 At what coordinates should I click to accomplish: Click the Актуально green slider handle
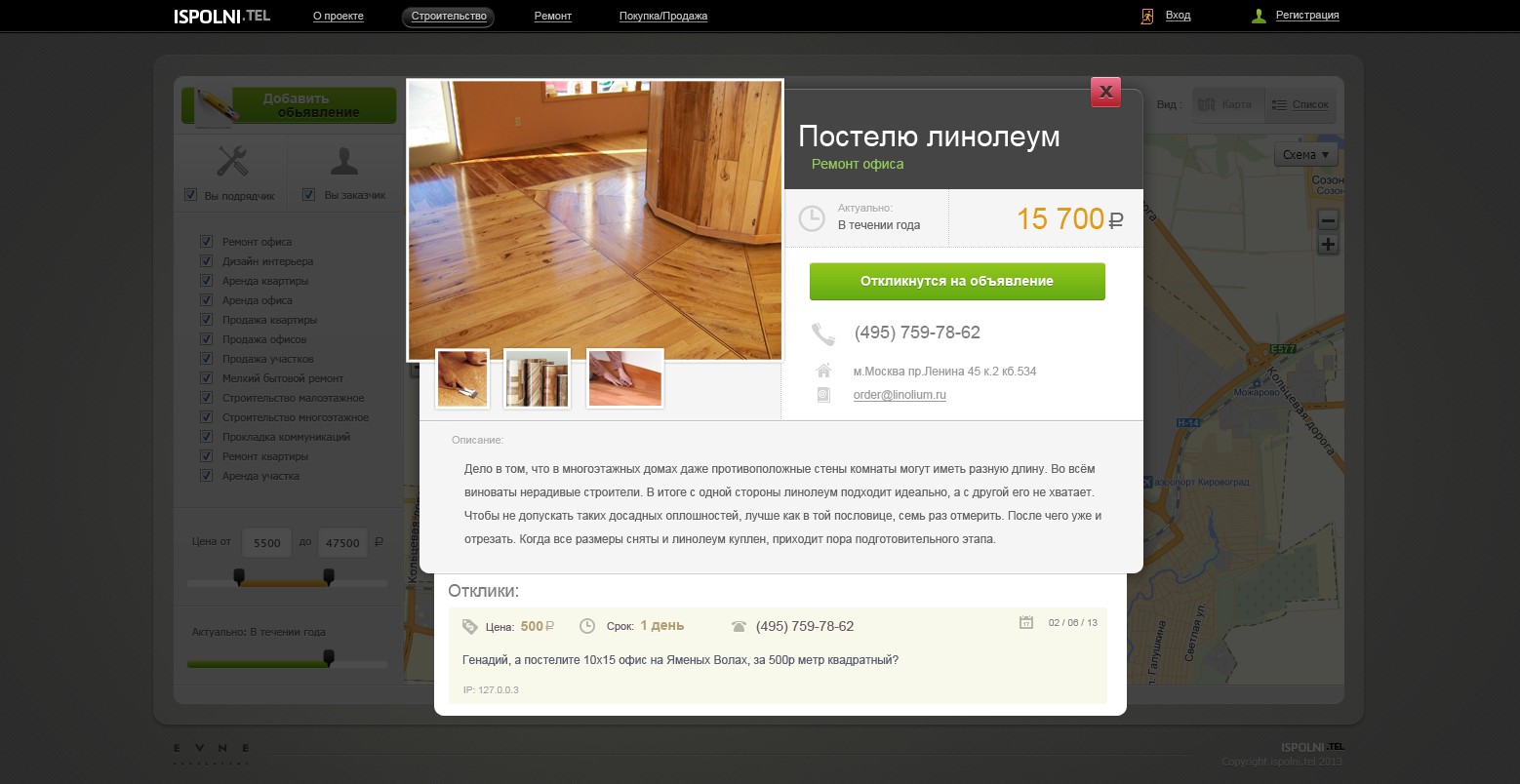[x=329, y=658]
